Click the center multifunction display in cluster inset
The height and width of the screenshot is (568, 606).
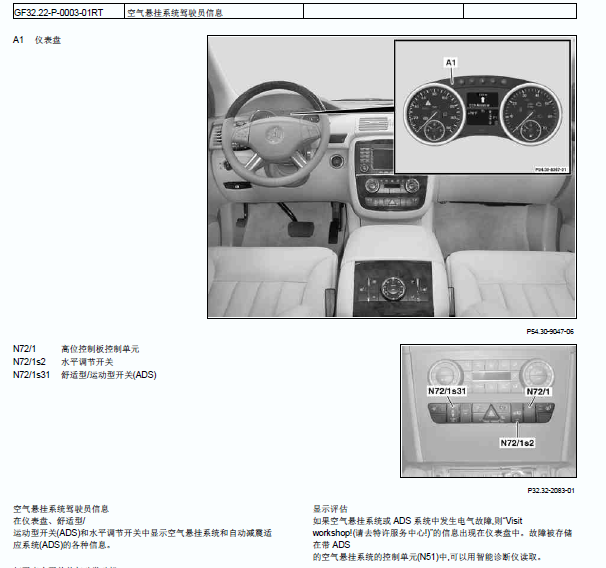tap(482, 109)
